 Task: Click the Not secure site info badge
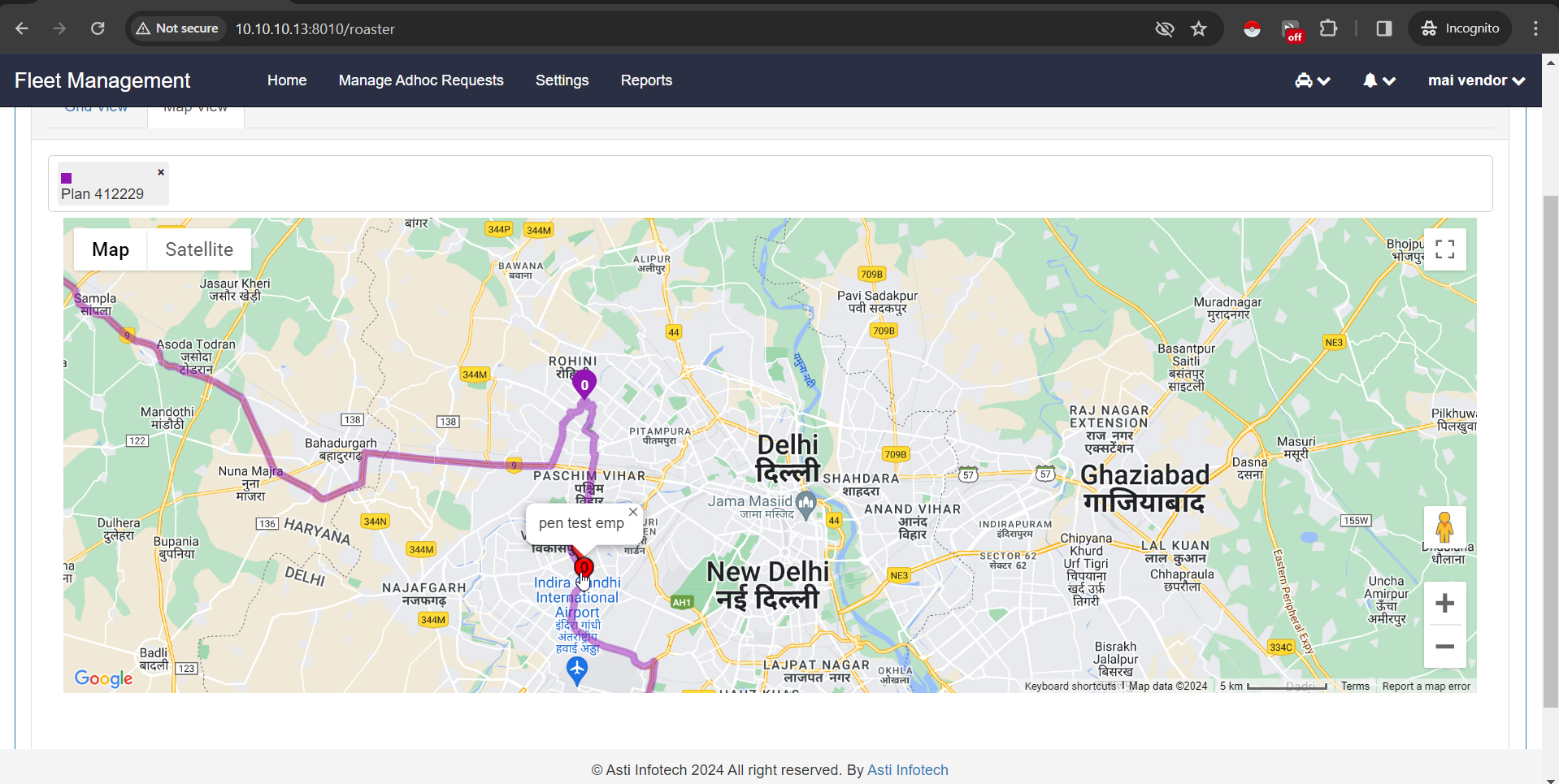tap(177, 28)
